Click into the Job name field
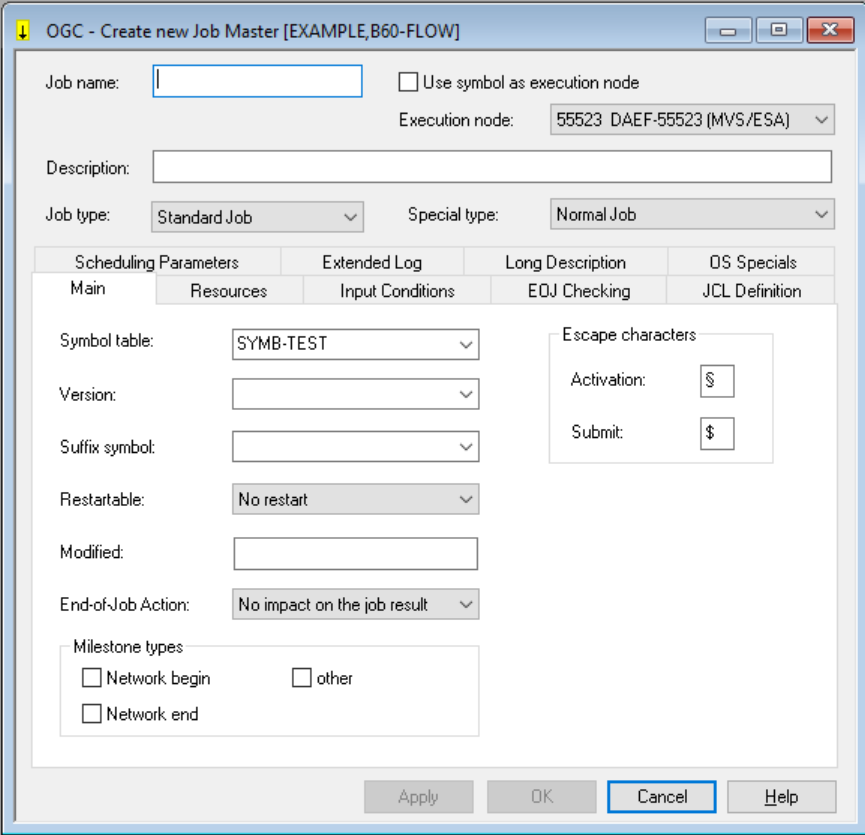The height and width of the screenshot is (835, 865). click(257, 82)
